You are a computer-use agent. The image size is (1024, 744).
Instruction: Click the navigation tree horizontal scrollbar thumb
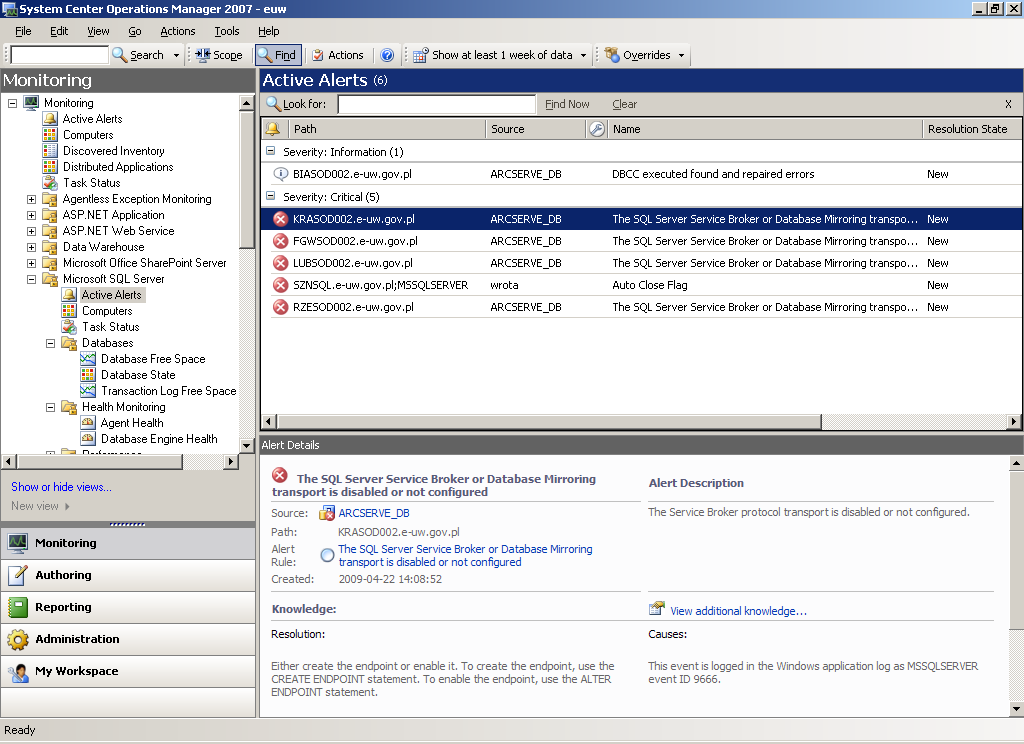click(x=100, y=462)
